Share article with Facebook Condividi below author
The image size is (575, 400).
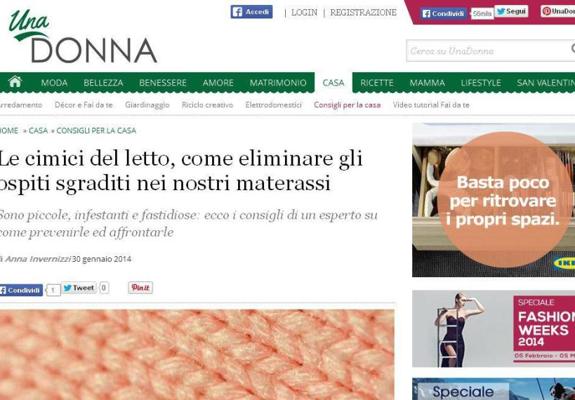tap(21, 290)
